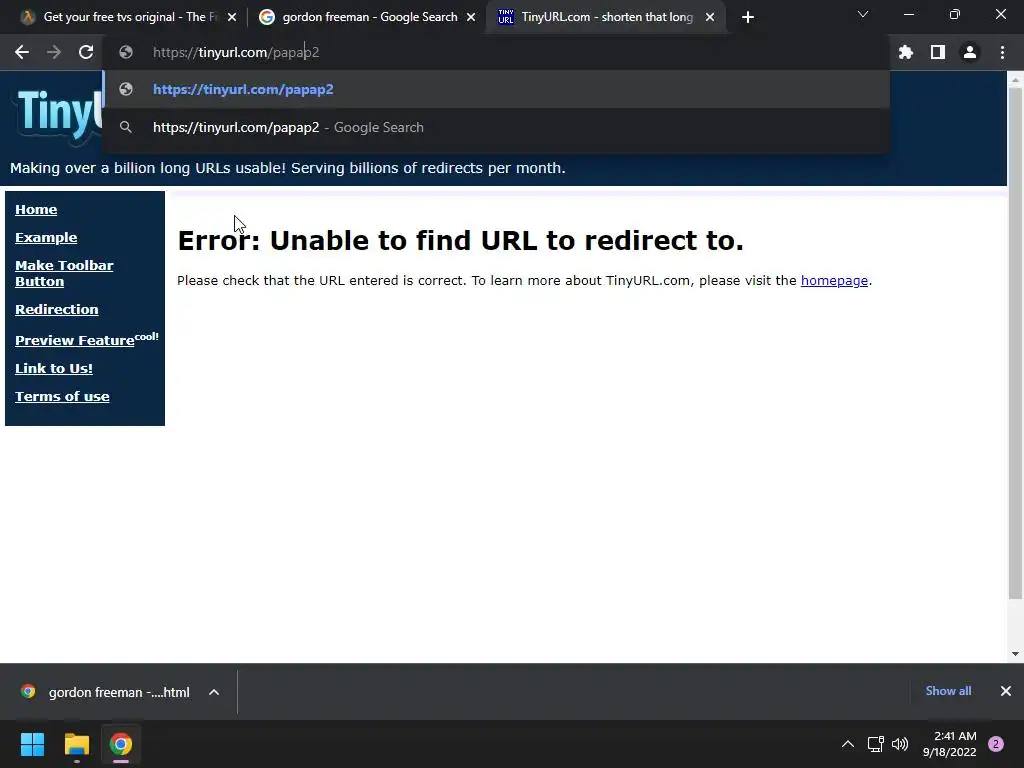The width and height of the screenshot is (1024, 768).
Task: Click the scrollbar up arrow
Action: 1015,80
